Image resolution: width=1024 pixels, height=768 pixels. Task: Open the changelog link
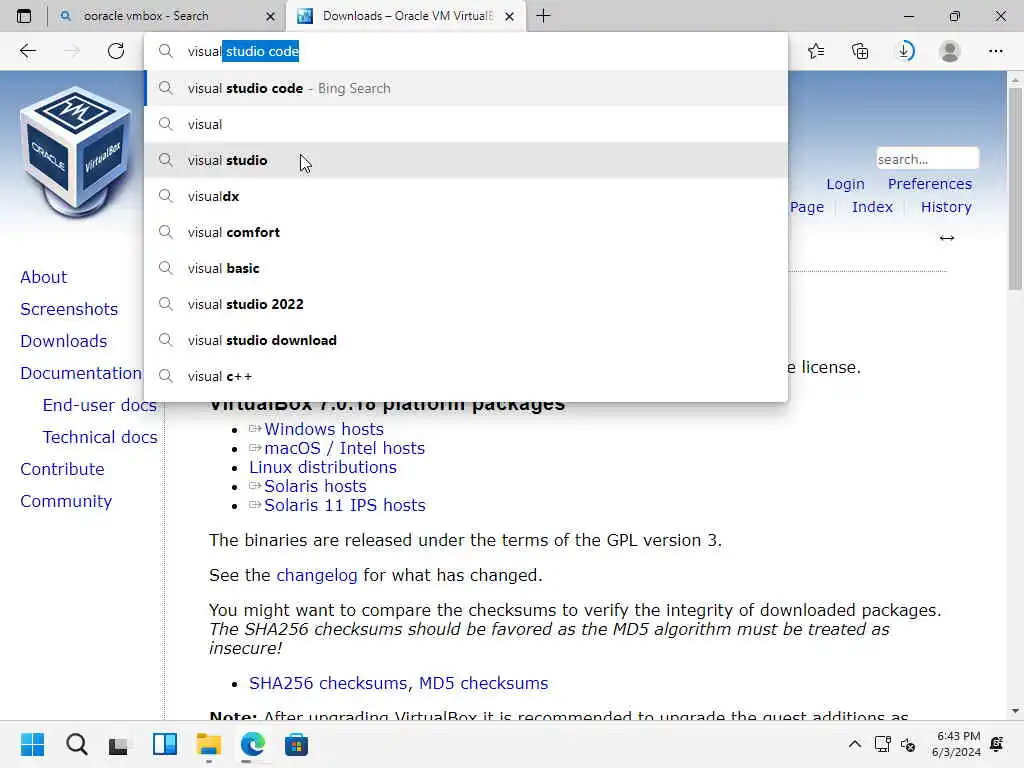317,575
